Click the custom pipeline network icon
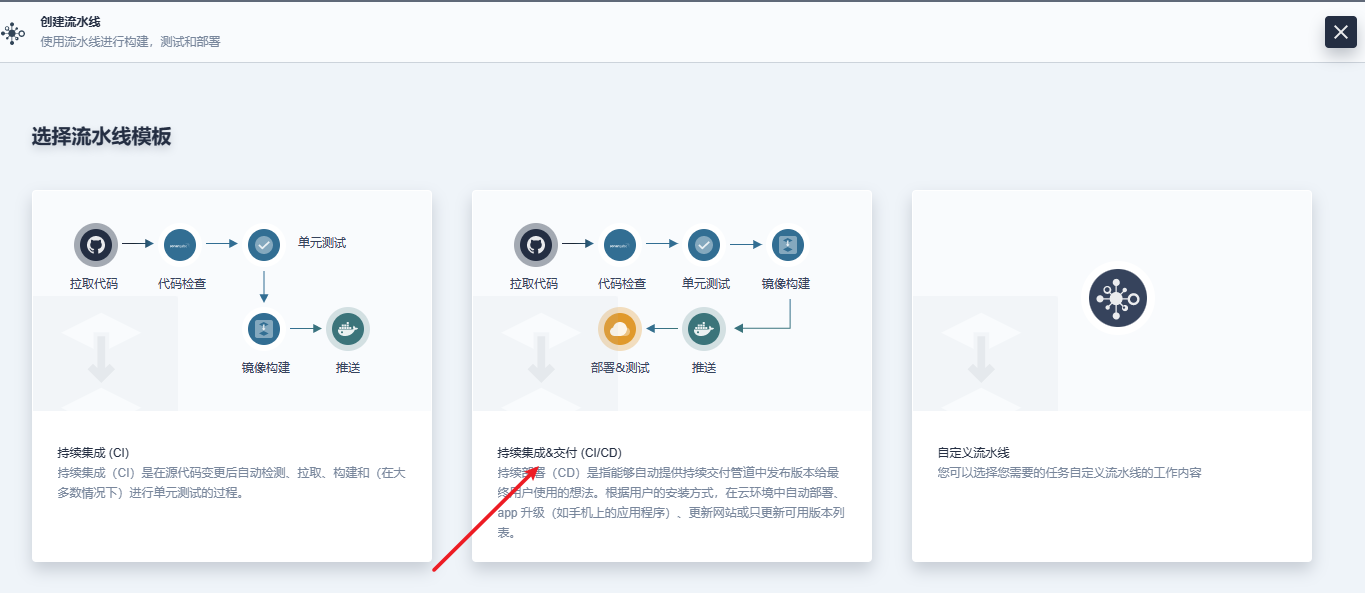The image size is (1365, 593). pos(1117,298)
